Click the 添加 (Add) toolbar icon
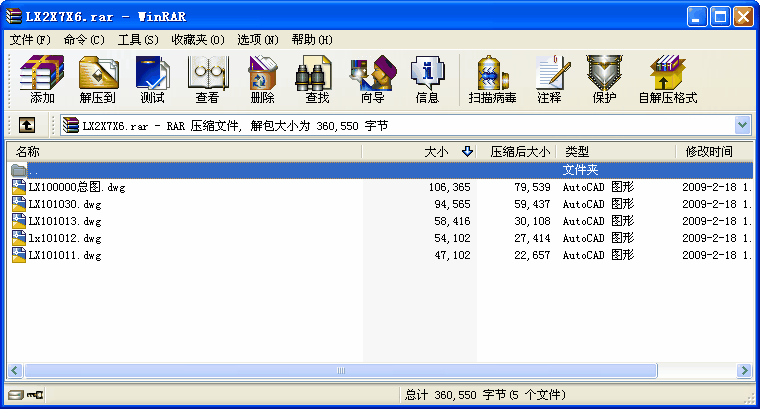This screenshot has width=760, height=409. click(x=42, y=79)
